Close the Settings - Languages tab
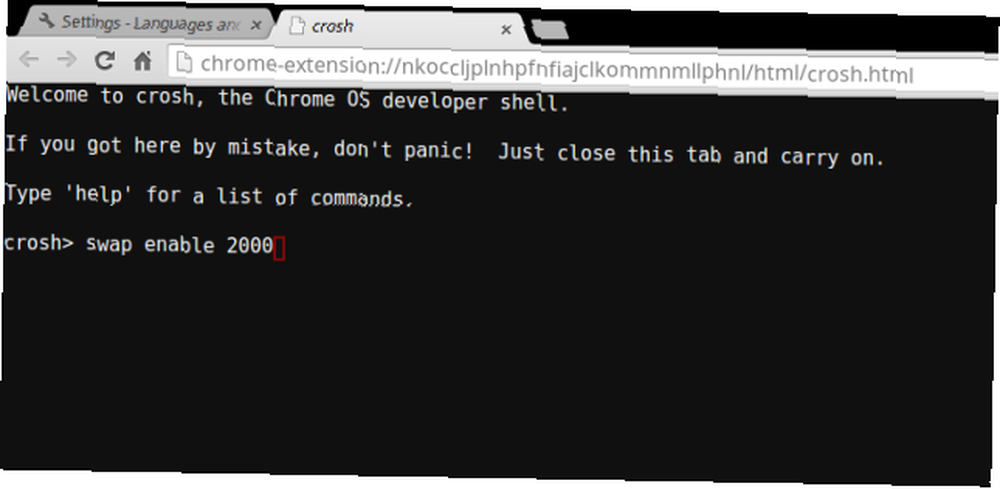The width and height of the screenshot is (1000, 489). pos(256,26)
